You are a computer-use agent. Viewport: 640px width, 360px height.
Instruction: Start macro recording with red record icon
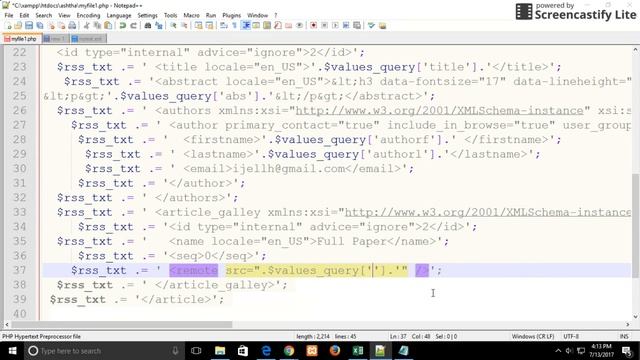pos(313,26)
